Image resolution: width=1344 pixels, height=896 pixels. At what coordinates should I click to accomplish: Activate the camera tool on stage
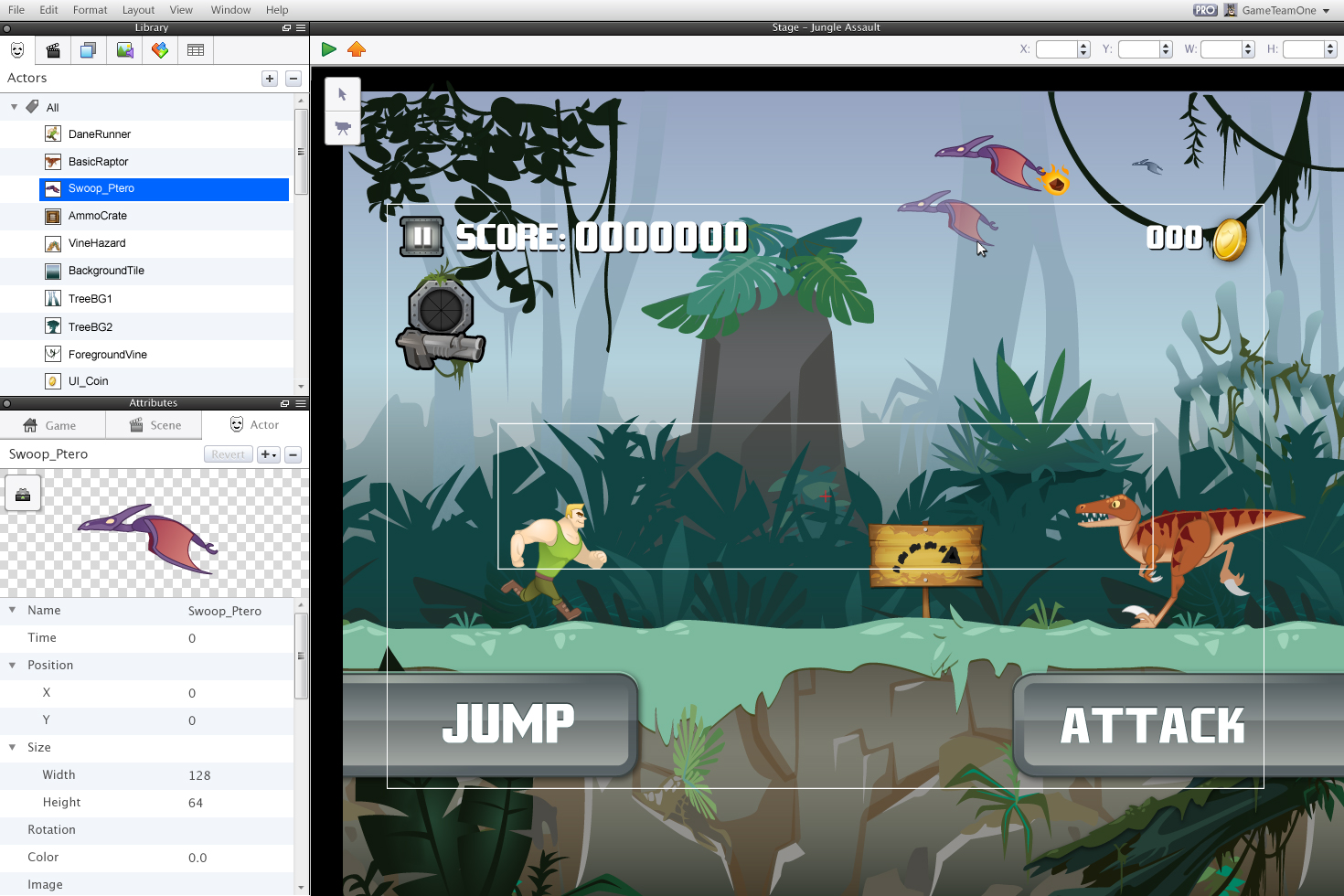point(343,128)
